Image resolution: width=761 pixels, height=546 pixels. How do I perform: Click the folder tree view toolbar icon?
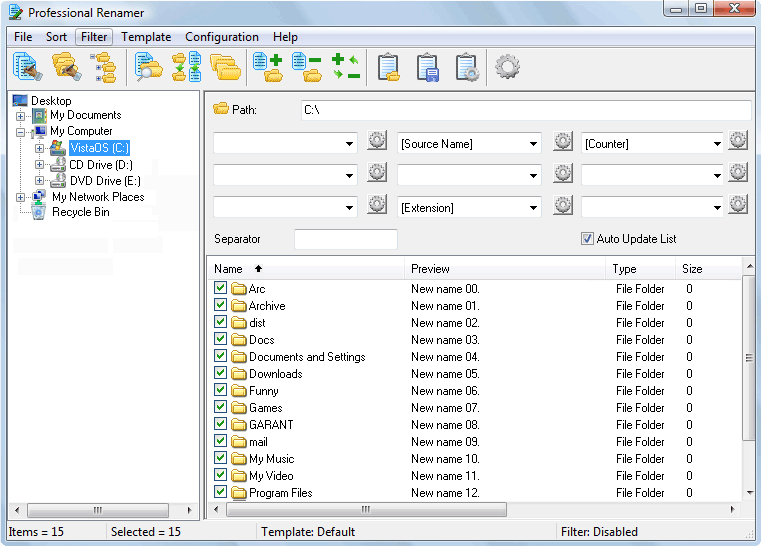[x=103, y=67]
